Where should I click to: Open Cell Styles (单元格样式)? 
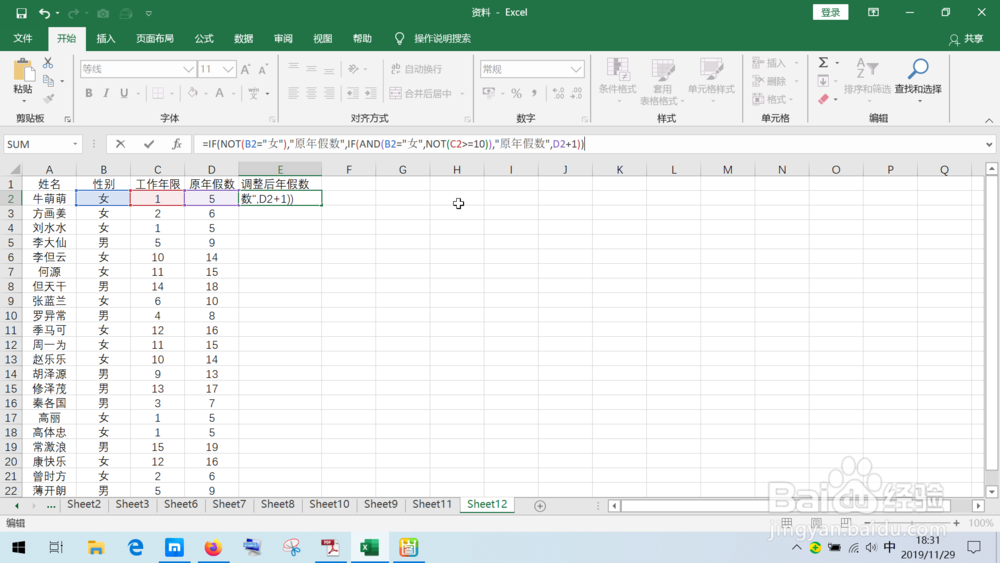pyautogui.click(x=710, y=81)
